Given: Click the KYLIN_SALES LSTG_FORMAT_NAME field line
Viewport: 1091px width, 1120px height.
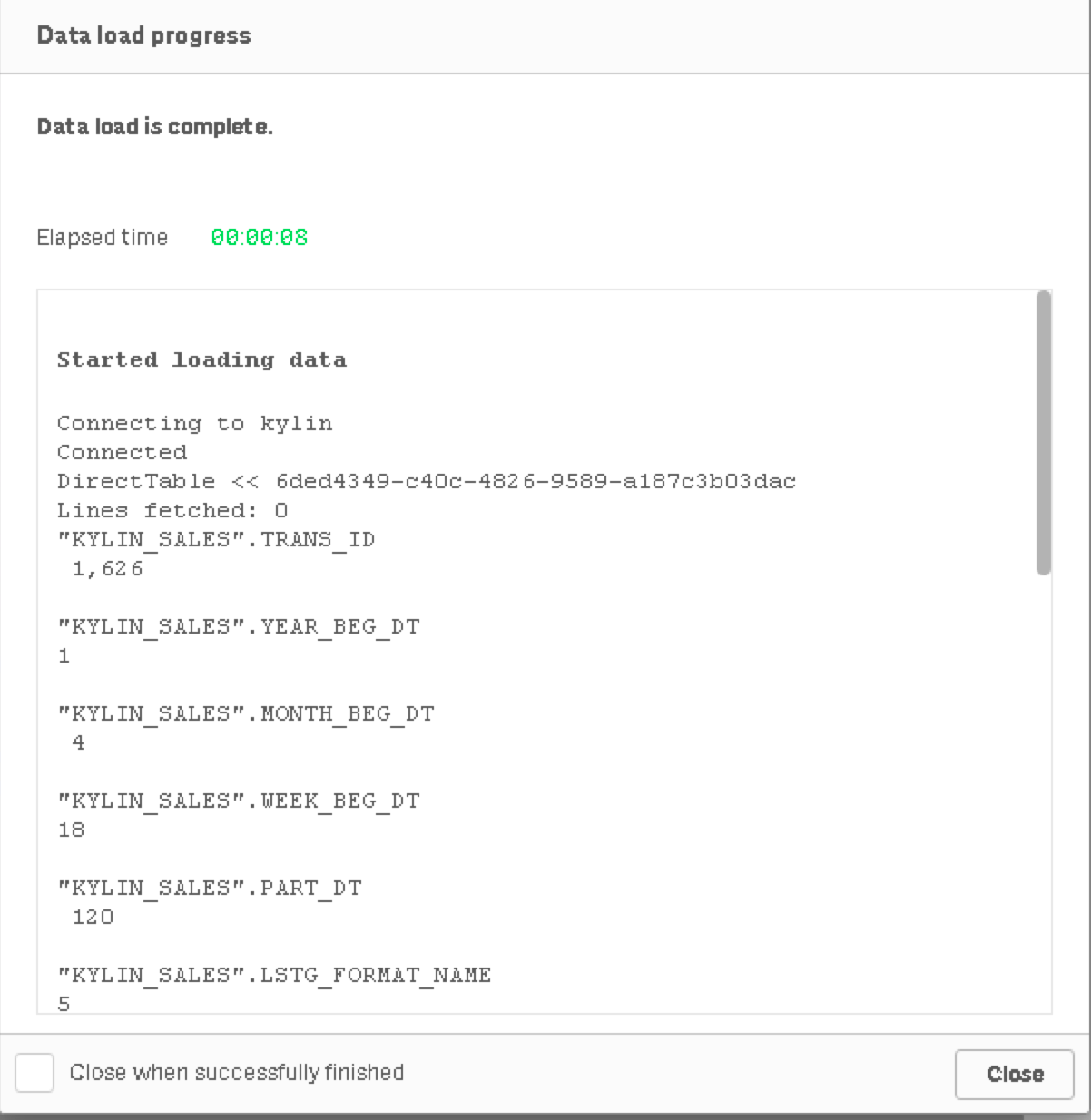Looking at the screenshot, I should click(274, 975).
